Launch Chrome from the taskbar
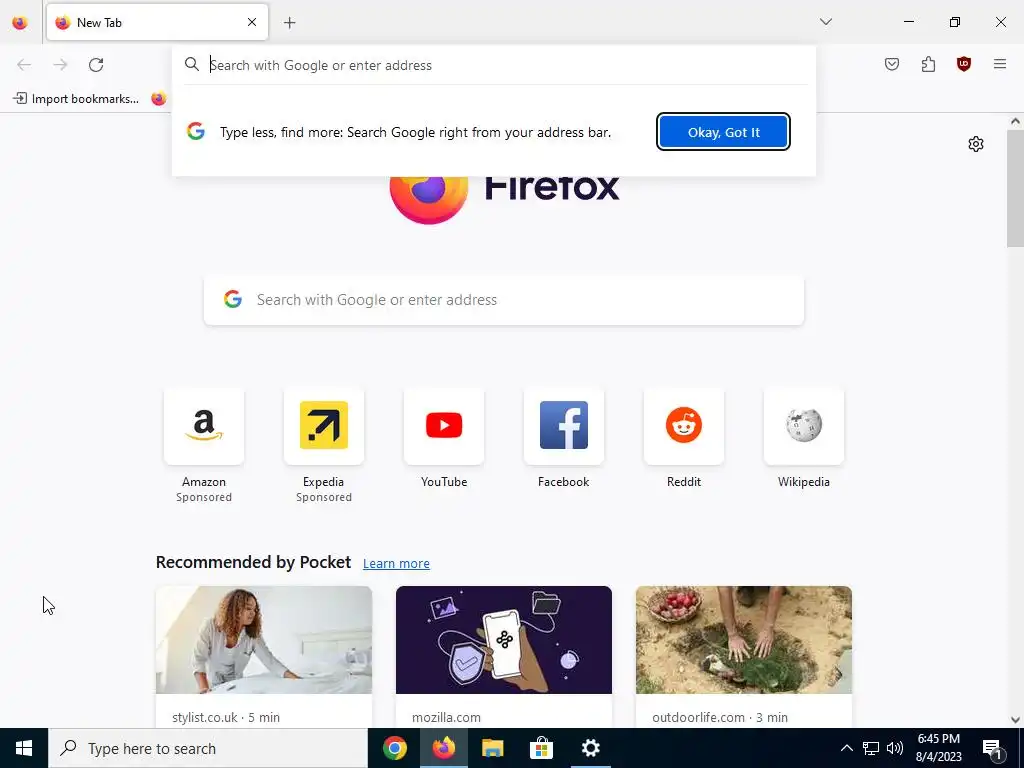The height and width of the screenshot is (768, 1024). 394,748
